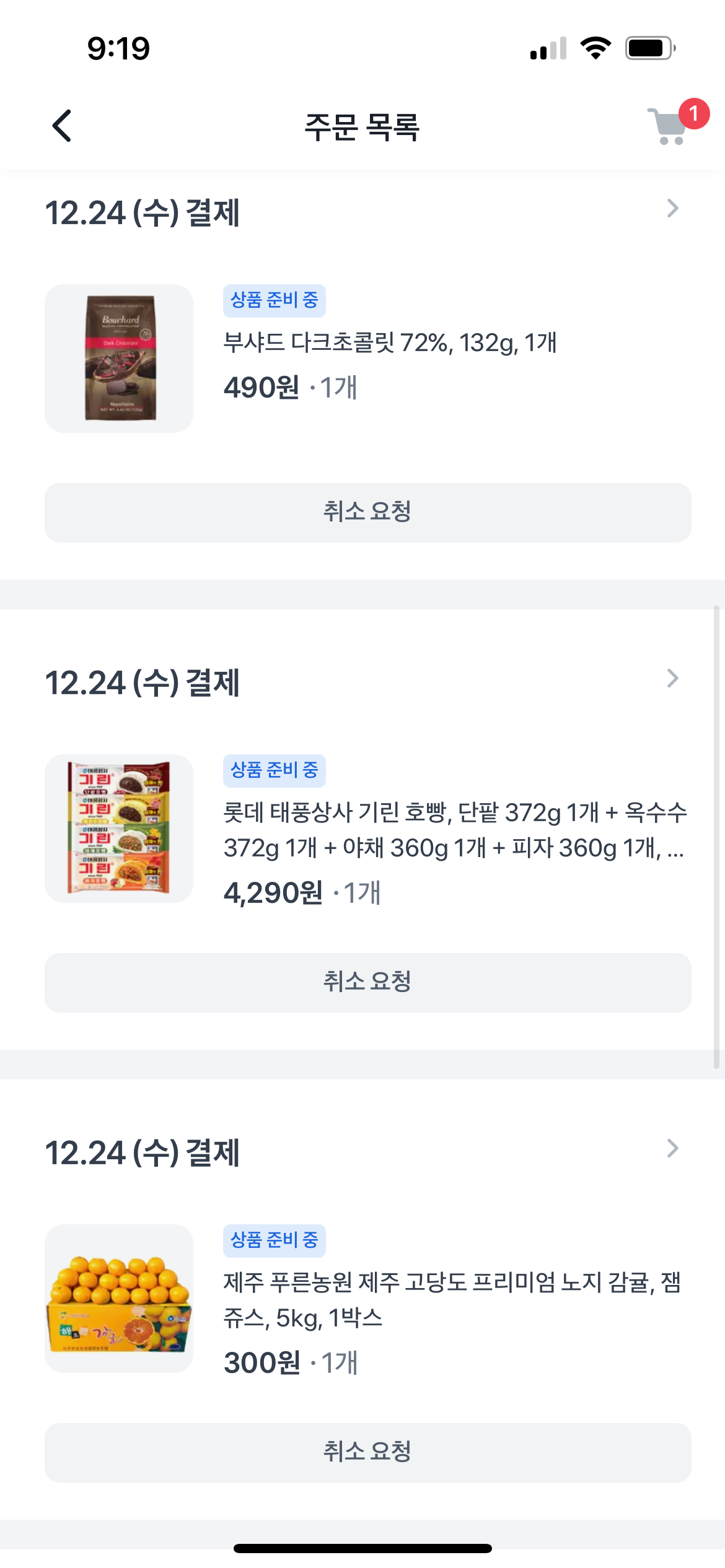
Task: Tap the 상품 준비 중 badge on chocolate order
Action: click(275, 300)
